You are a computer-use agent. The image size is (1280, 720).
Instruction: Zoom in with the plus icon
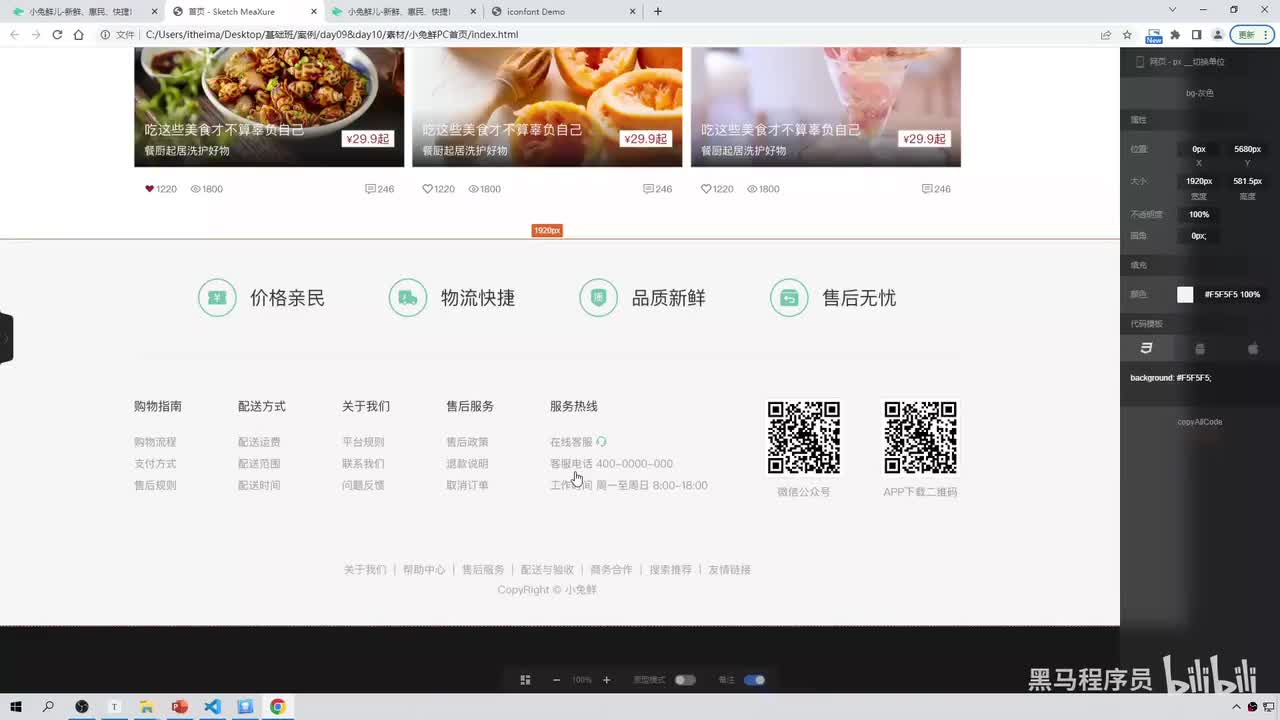[x=606, y=680]
